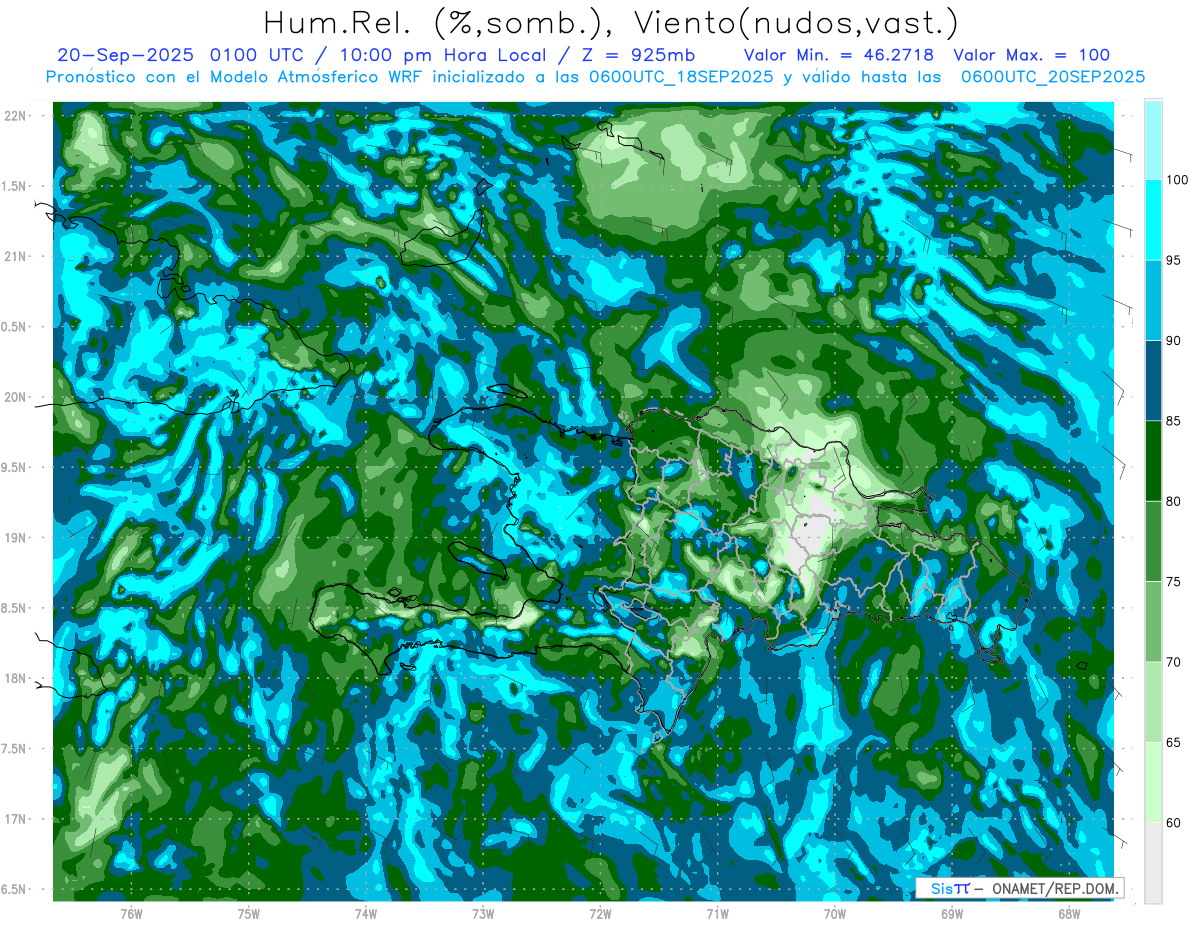Click the latitude label '6.5N'
Viewport: 1200px width, 927px height.
pyautogui.click(x=14, y=889)
